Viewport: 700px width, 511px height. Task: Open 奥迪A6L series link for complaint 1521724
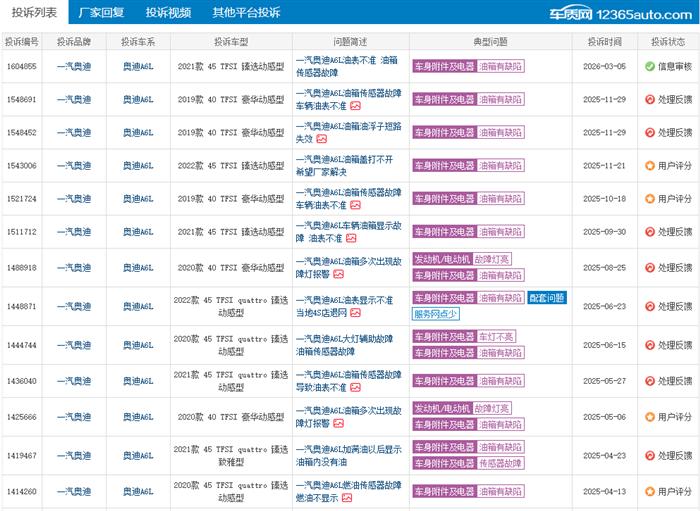(x=138, y=199)
